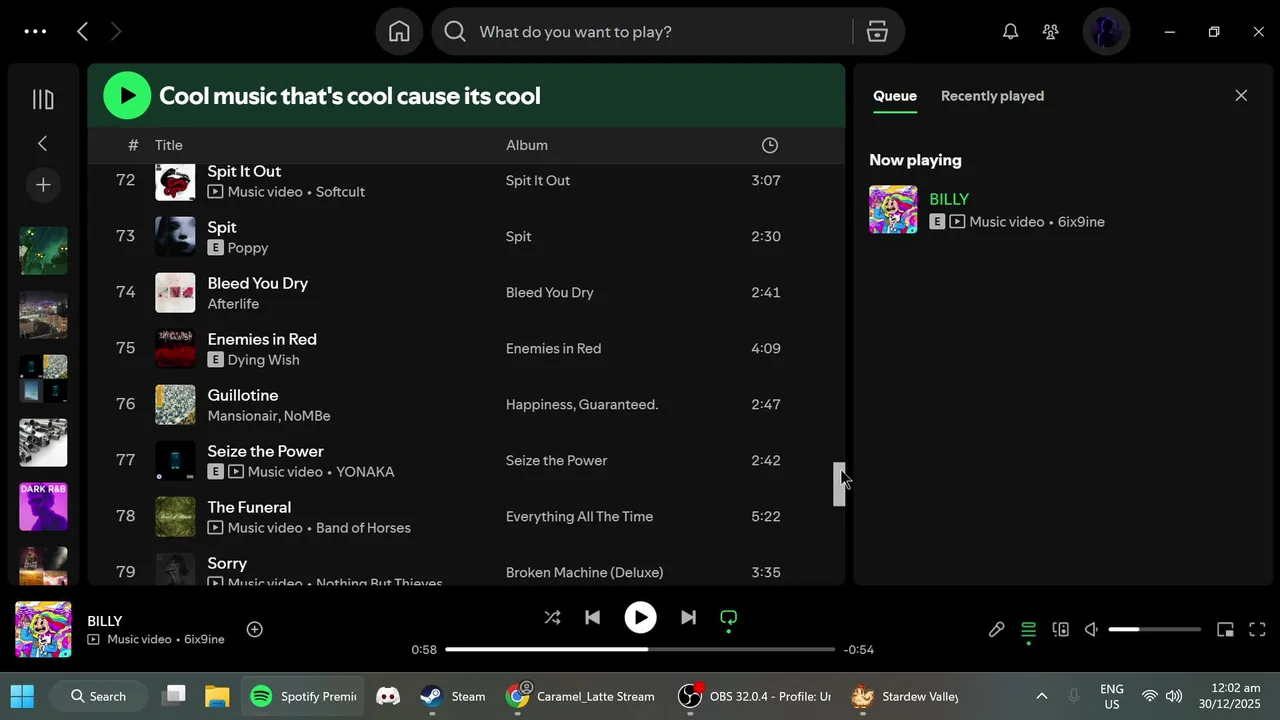The width and height of the screenshot is (1280, 720).
Task: Open artist Dying Wish
Action: click(263, 360)
